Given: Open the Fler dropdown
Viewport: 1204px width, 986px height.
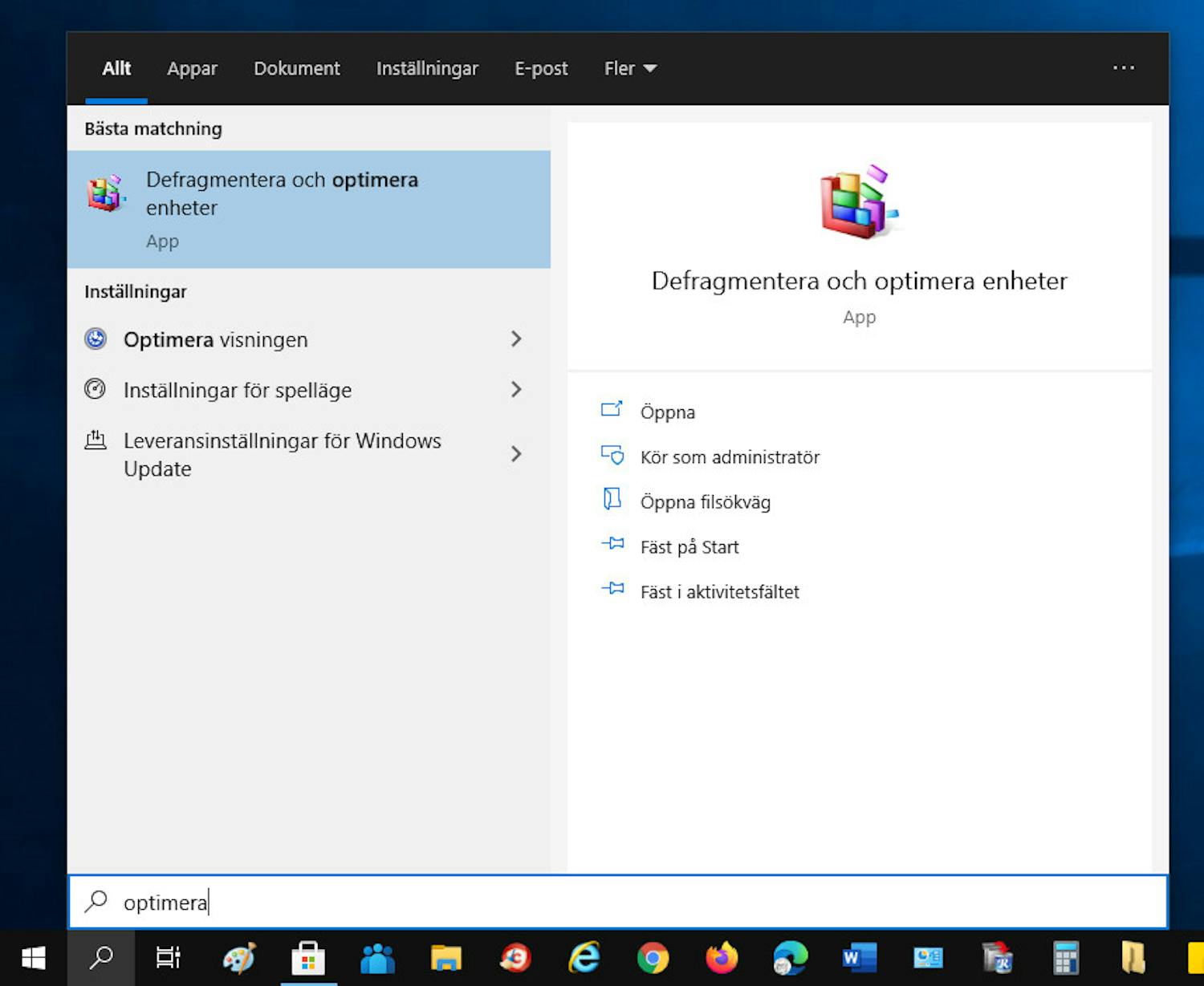Looking at the screenshot, I should pyautogui.click(x=629, y=68).
